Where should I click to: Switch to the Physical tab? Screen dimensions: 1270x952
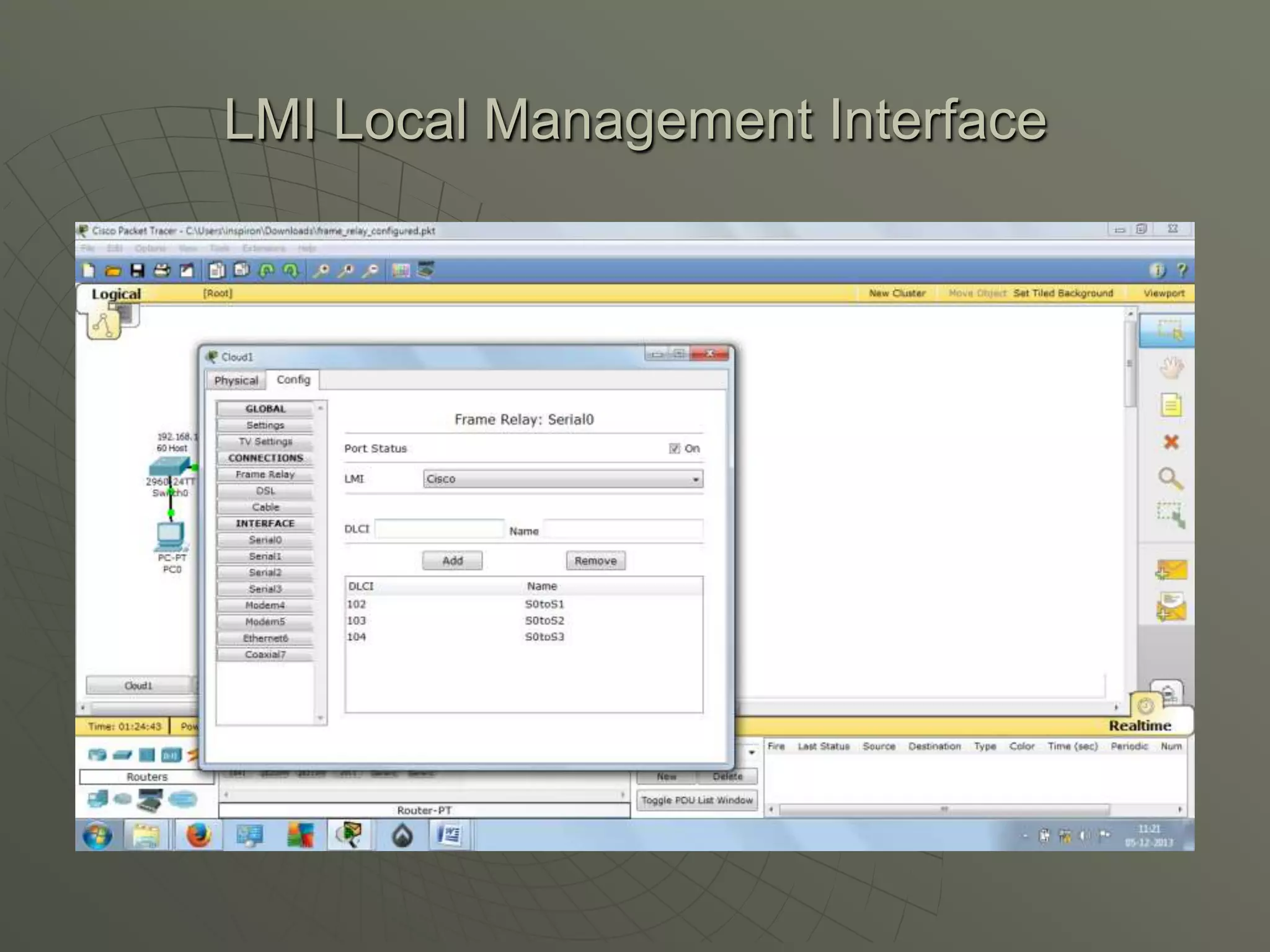[236, 381]
